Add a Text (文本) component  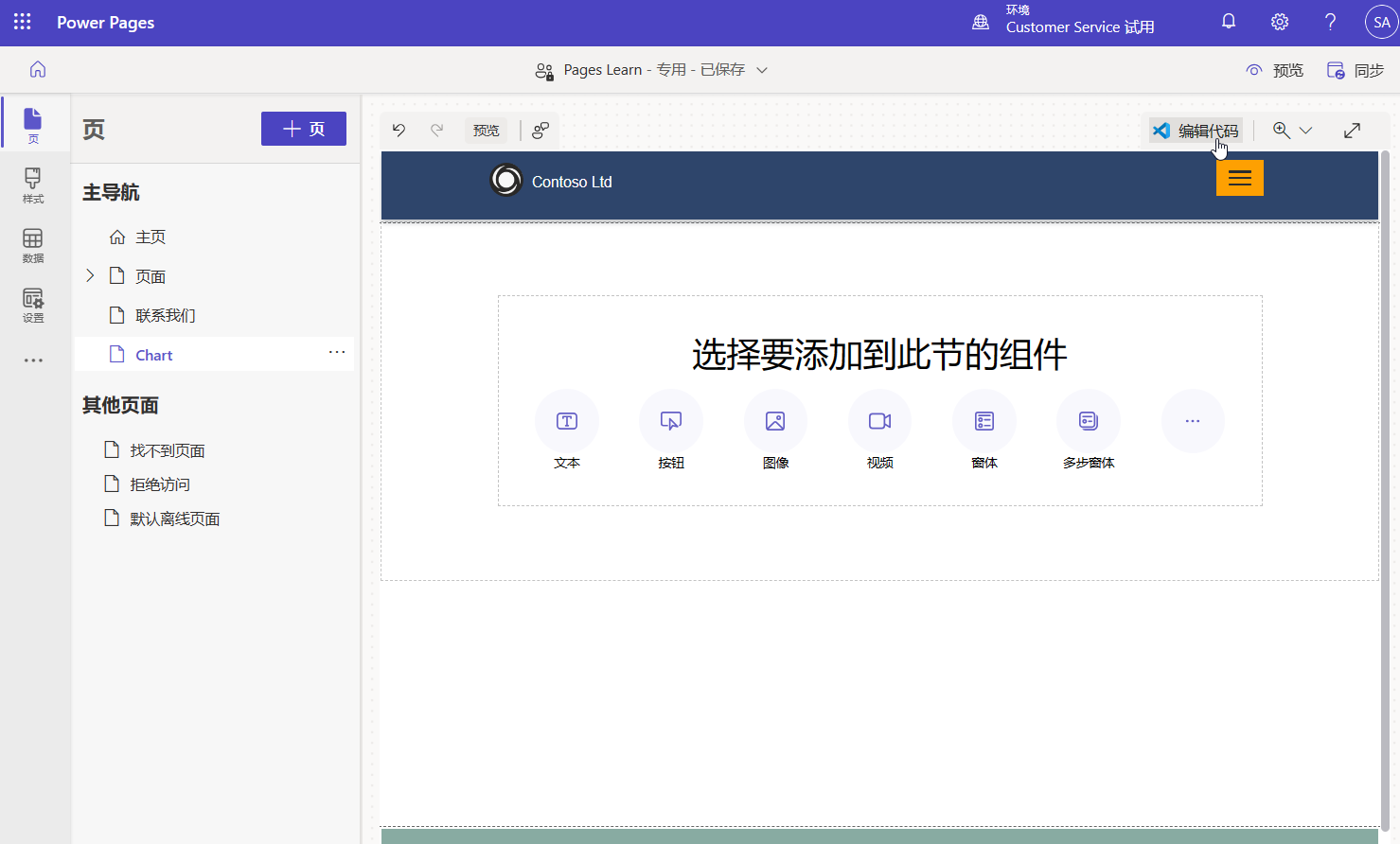pos(567,421)
